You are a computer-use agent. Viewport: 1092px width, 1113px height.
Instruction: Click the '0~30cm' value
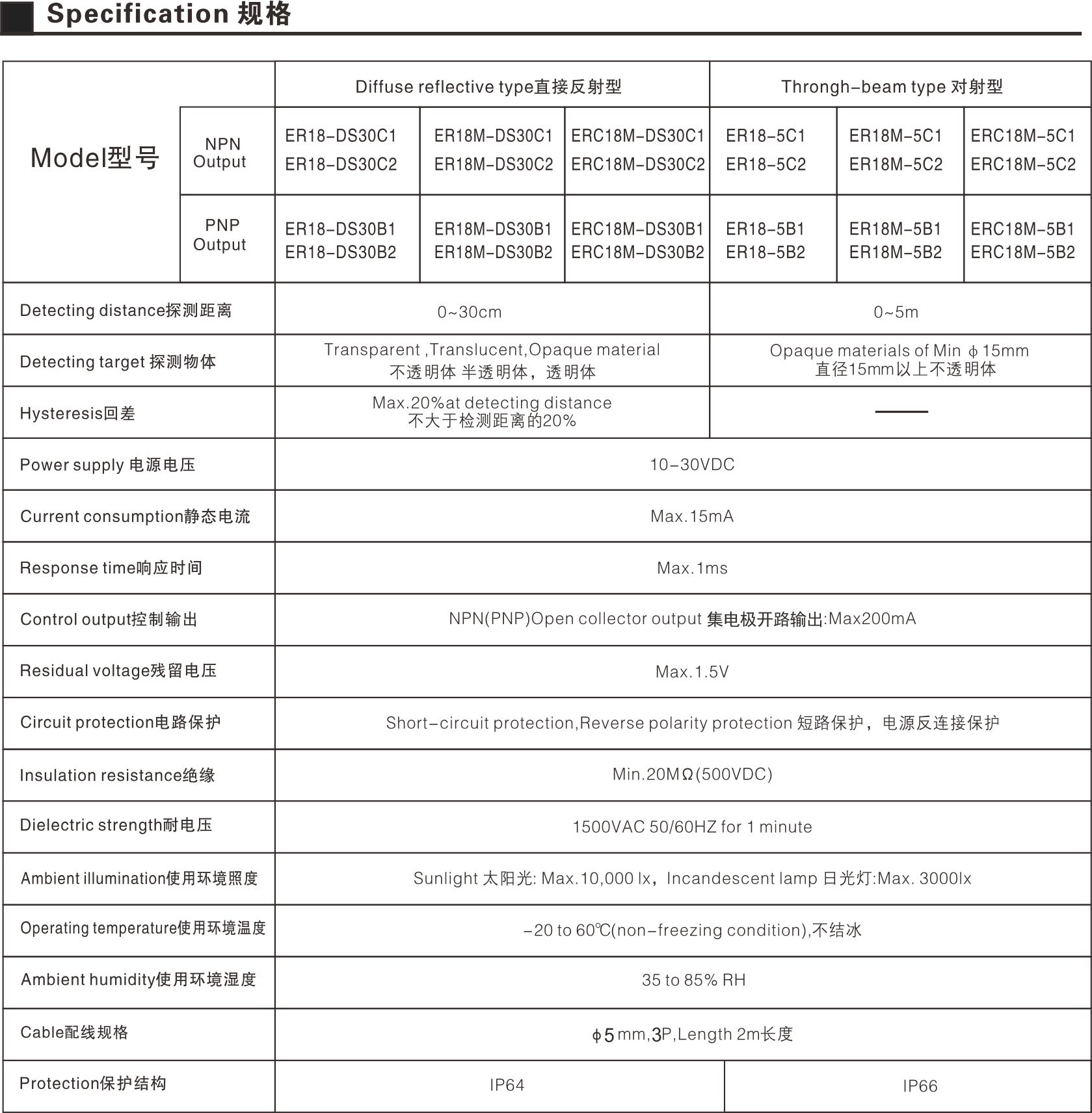coord(469,312)
